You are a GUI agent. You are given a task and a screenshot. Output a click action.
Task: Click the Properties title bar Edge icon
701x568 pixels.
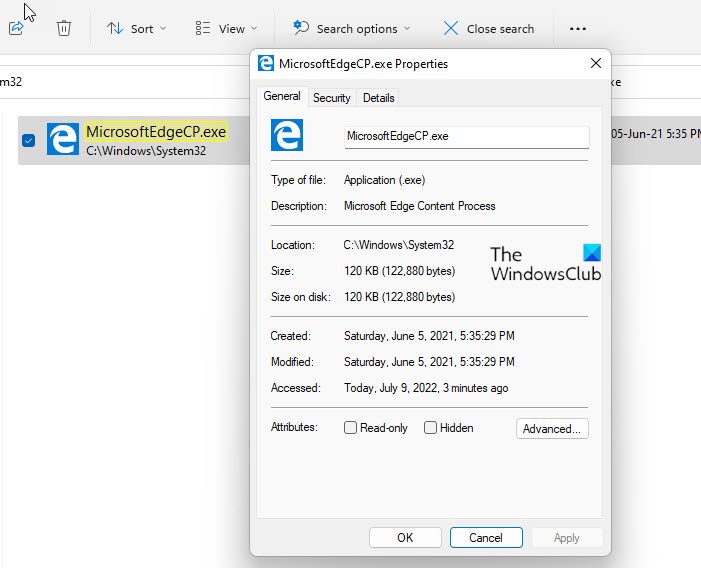tap(266, 63)
